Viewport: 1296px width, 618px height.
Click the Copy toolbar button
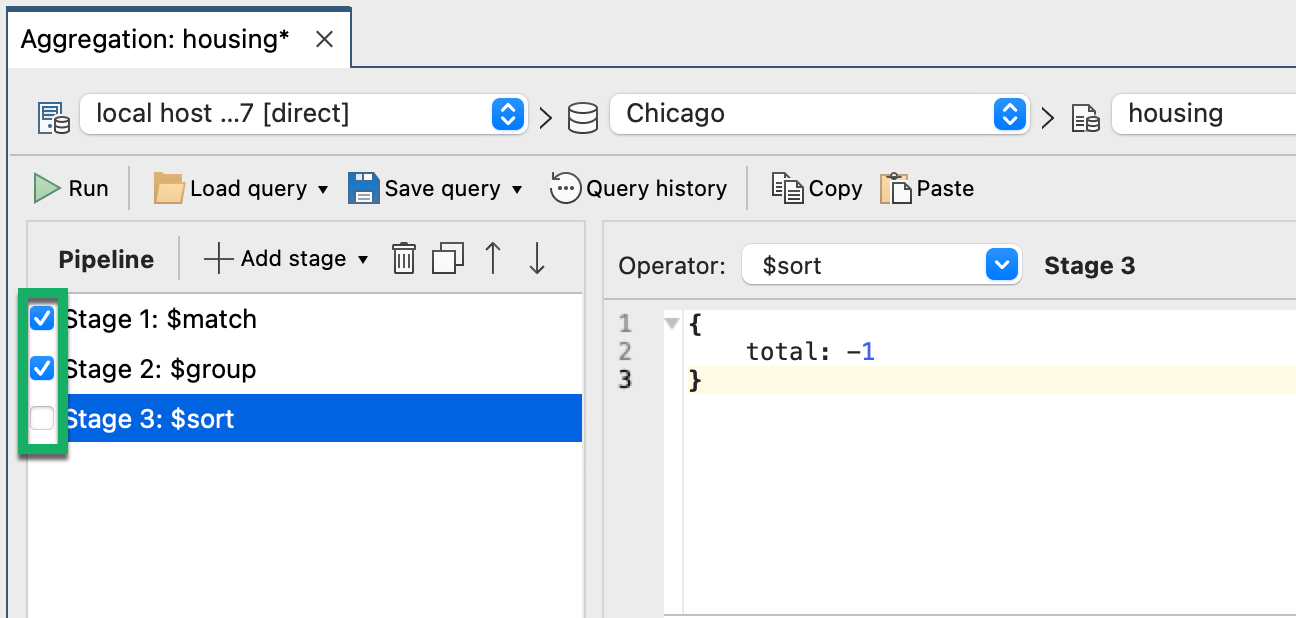click(x=817, y=188)
